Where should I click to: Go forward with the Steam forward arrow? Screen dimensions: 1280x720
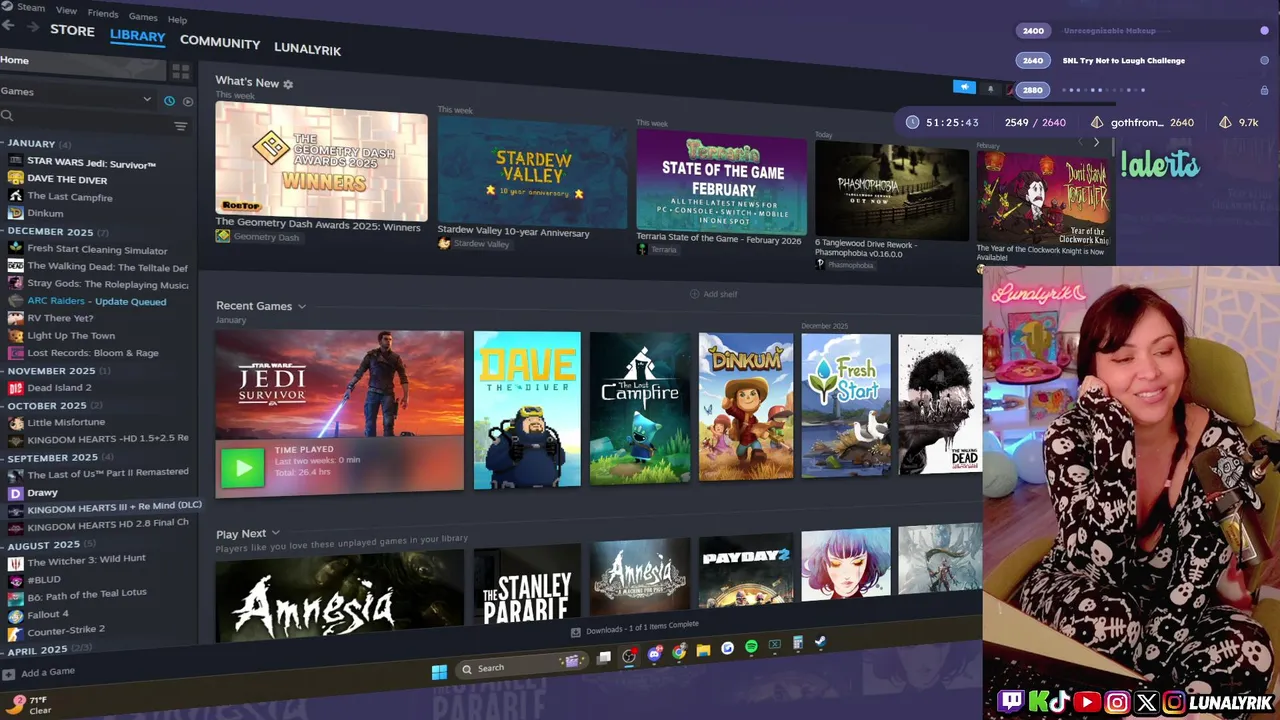click(x=33, y=27)
